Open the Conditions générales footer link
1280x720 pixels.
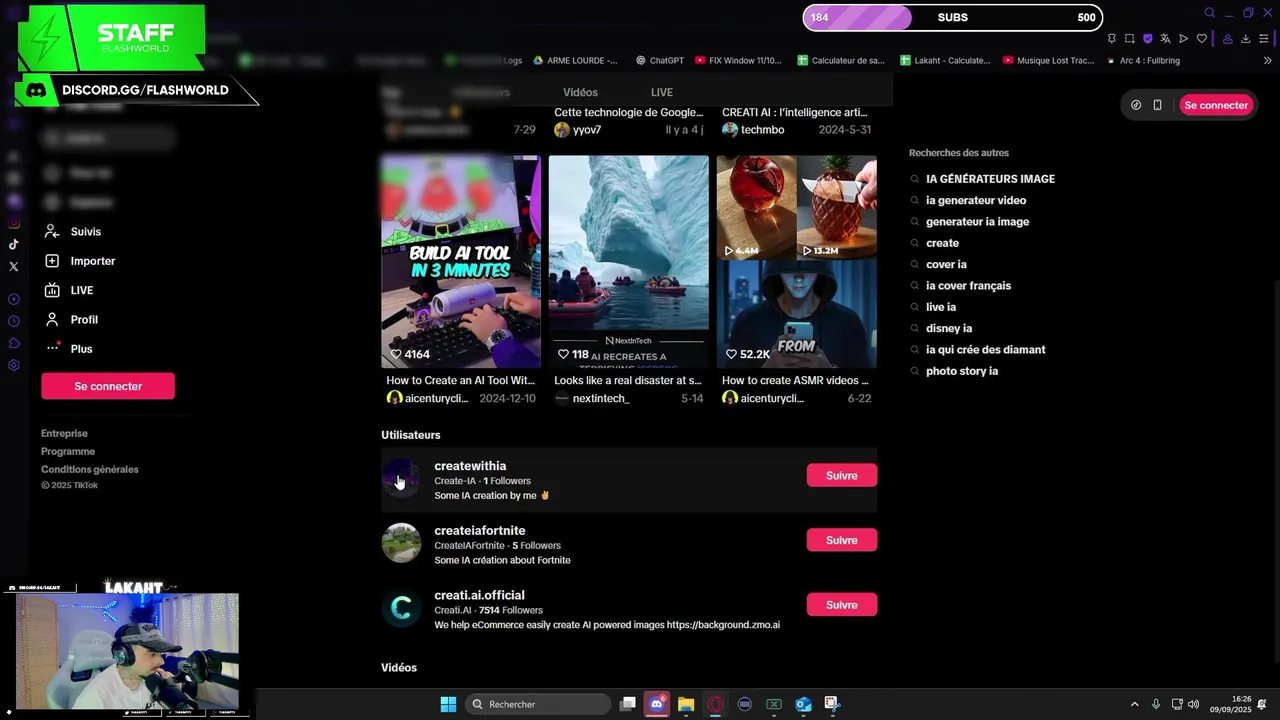coord(90,470)
